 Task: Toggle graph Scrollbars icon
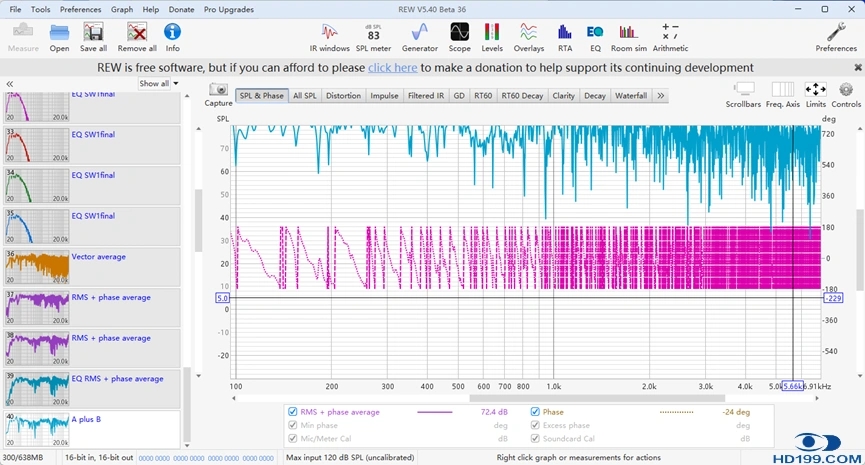click(x=743, y=94)
